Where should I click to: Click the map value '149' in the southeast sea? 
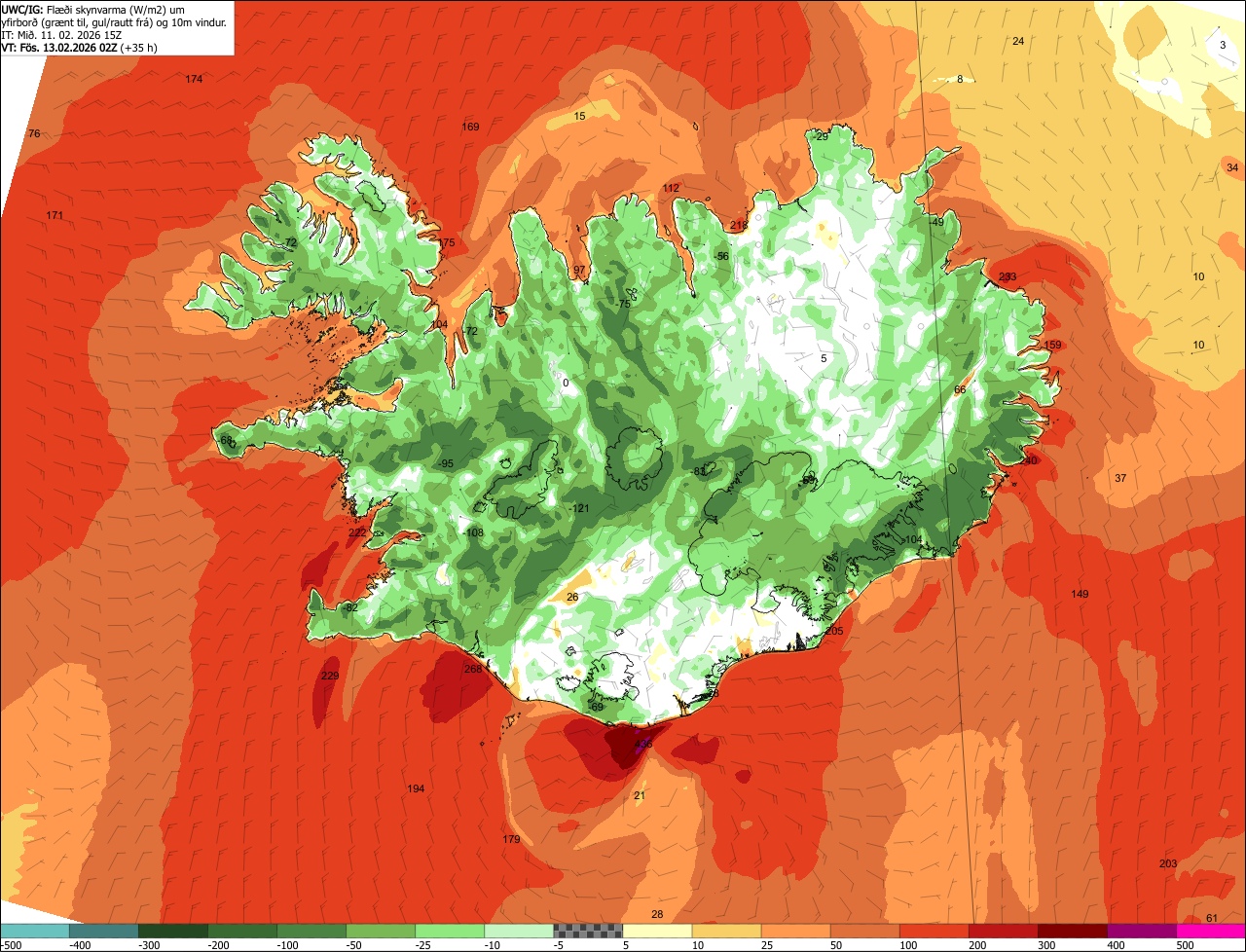click(x=1080, y=594)
